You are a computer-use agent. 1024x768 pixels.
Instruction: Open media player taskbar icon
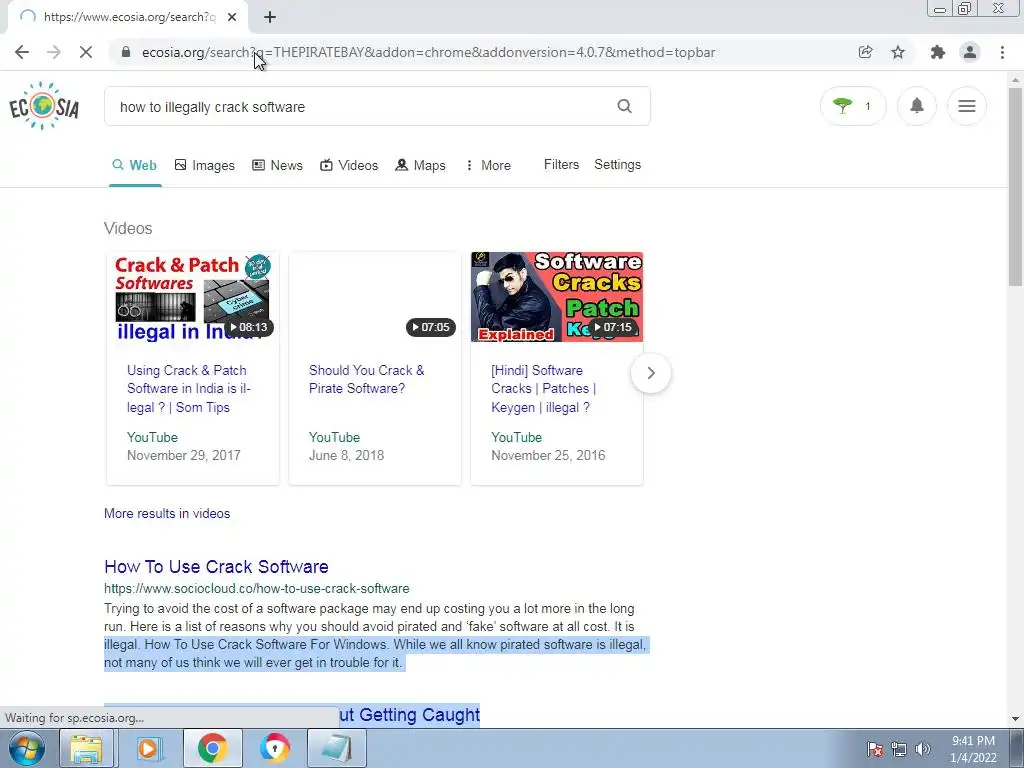[x=149, y=748]
